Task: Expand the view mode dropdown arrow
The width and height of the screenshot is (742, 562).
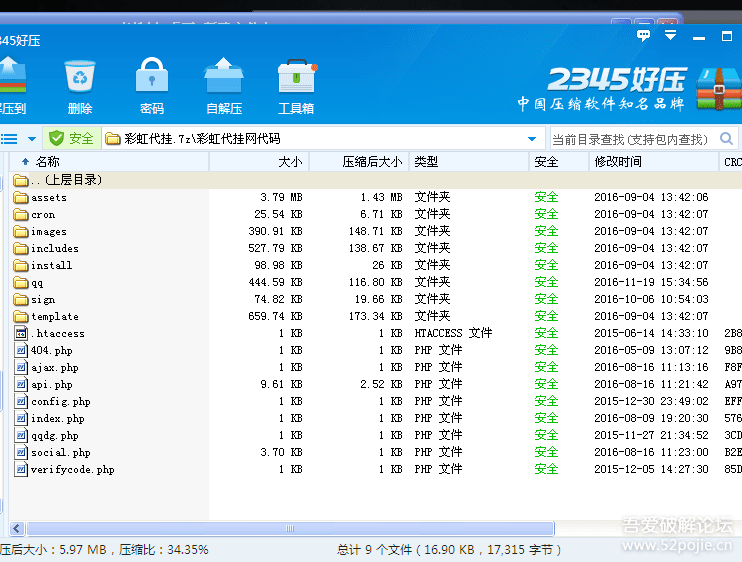Action: [32, 139]
